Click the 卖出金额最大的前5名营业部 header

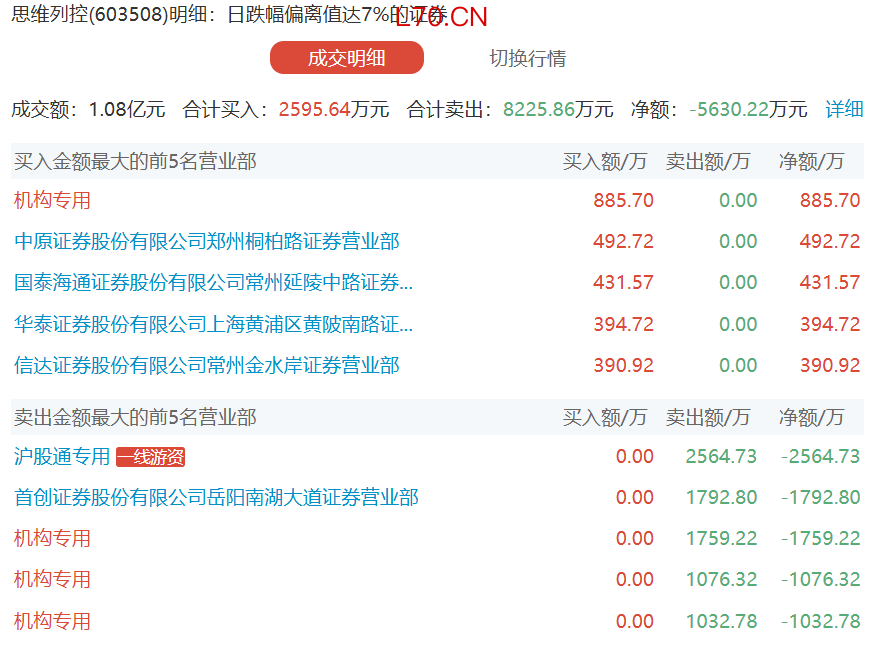135,417
